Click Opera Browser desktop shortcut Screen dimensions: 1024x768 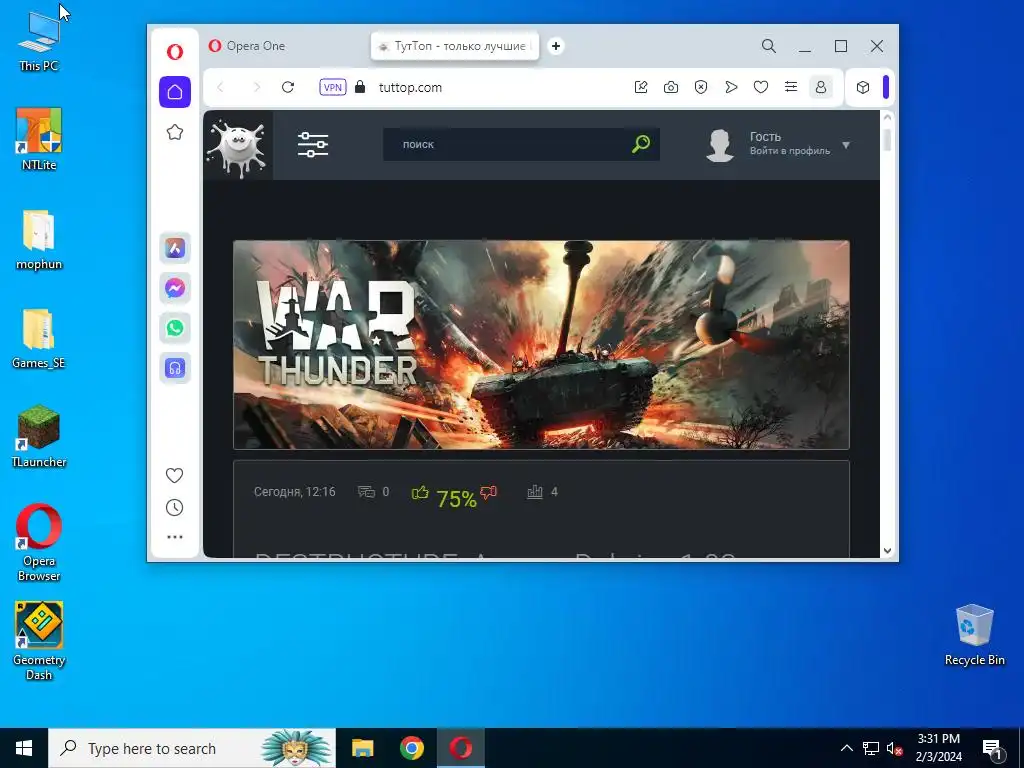coord(39,542)
